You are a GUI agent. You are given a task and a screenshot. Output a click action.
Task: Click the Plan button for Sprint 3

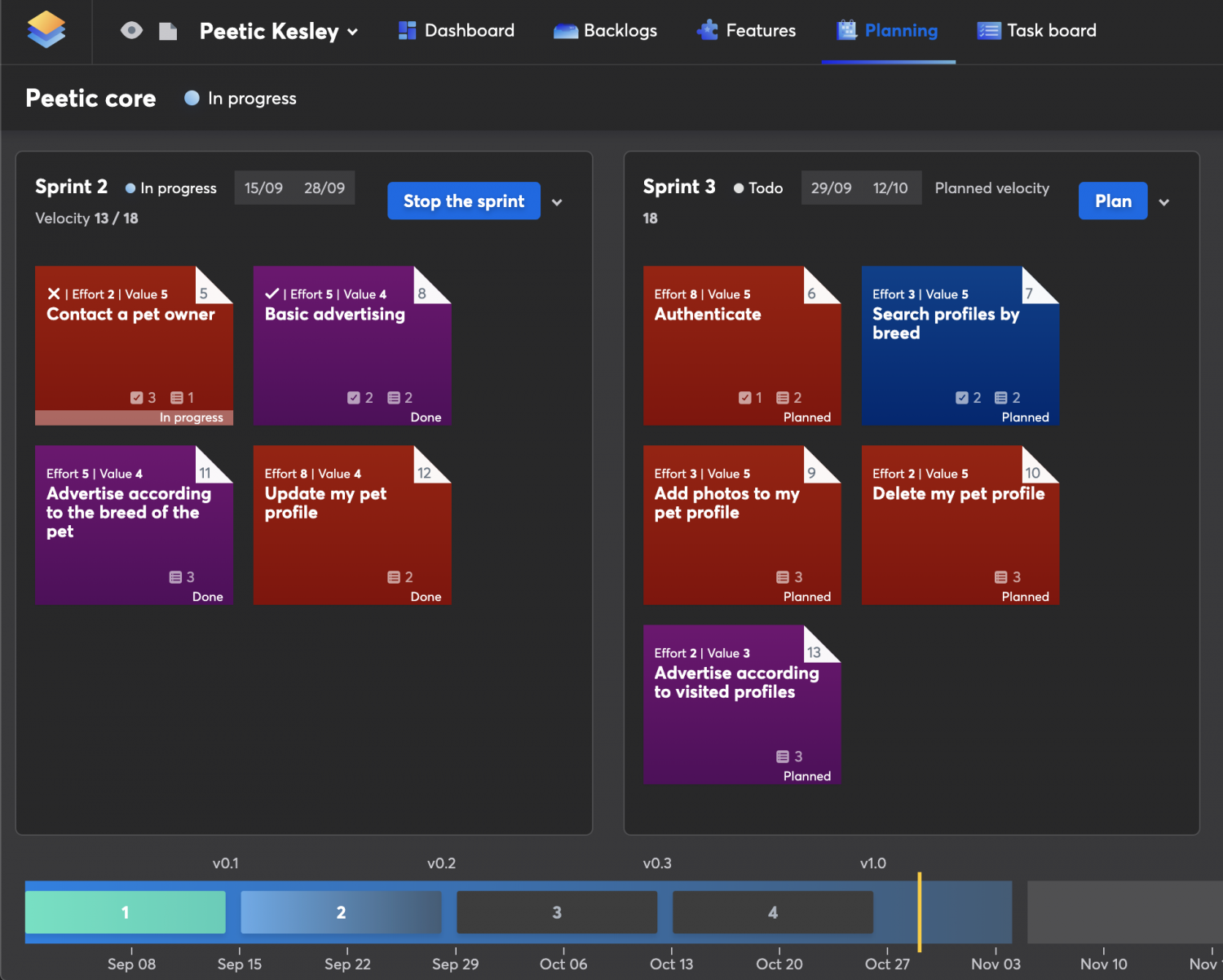coord(1112,201)
